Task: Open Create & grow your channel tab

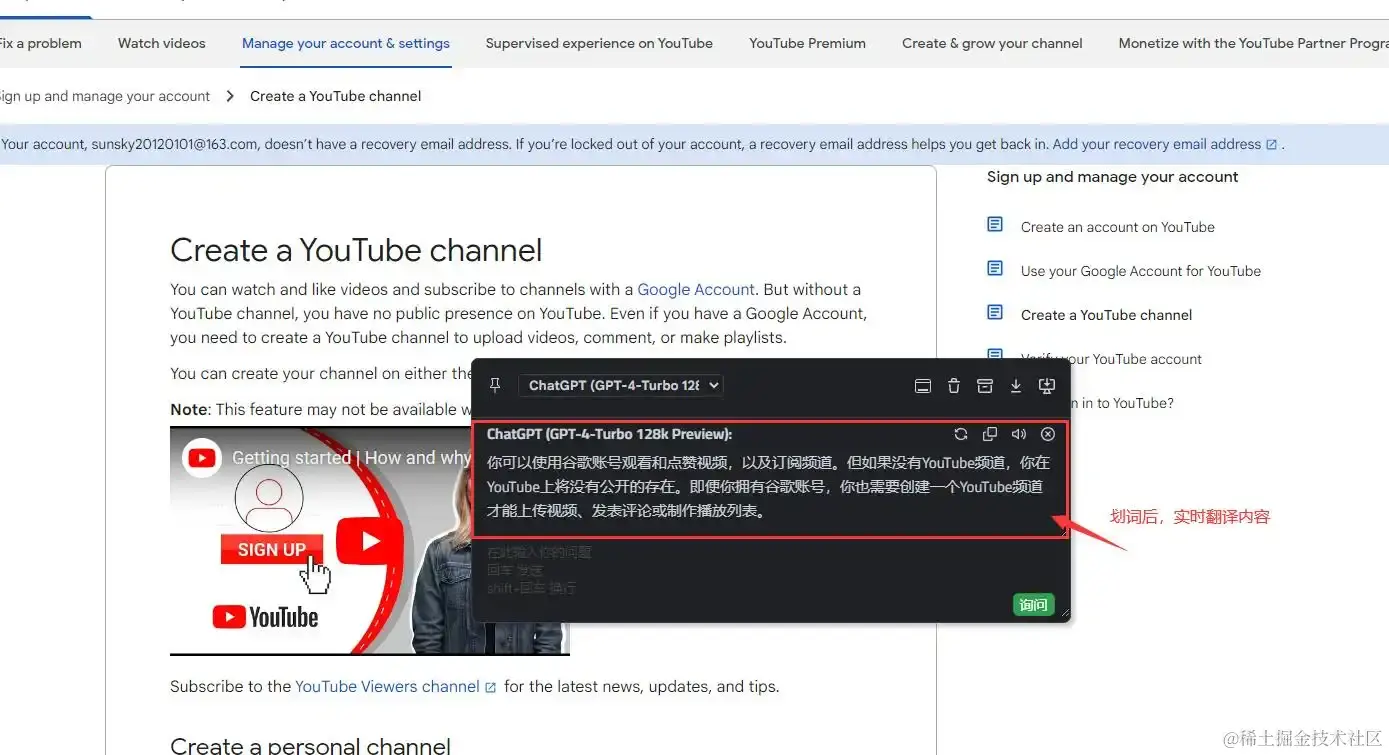Action: 992,43
